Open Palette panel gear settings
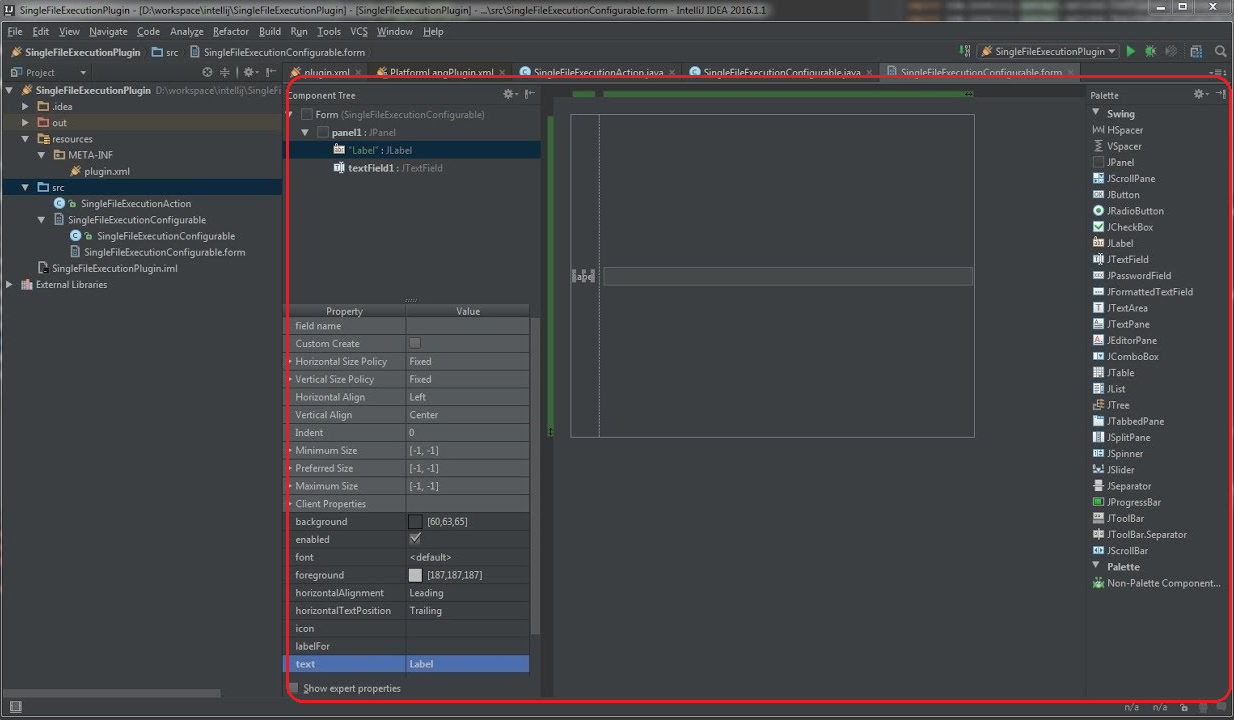This screenshot has width=1234, height=720. 1200,94
